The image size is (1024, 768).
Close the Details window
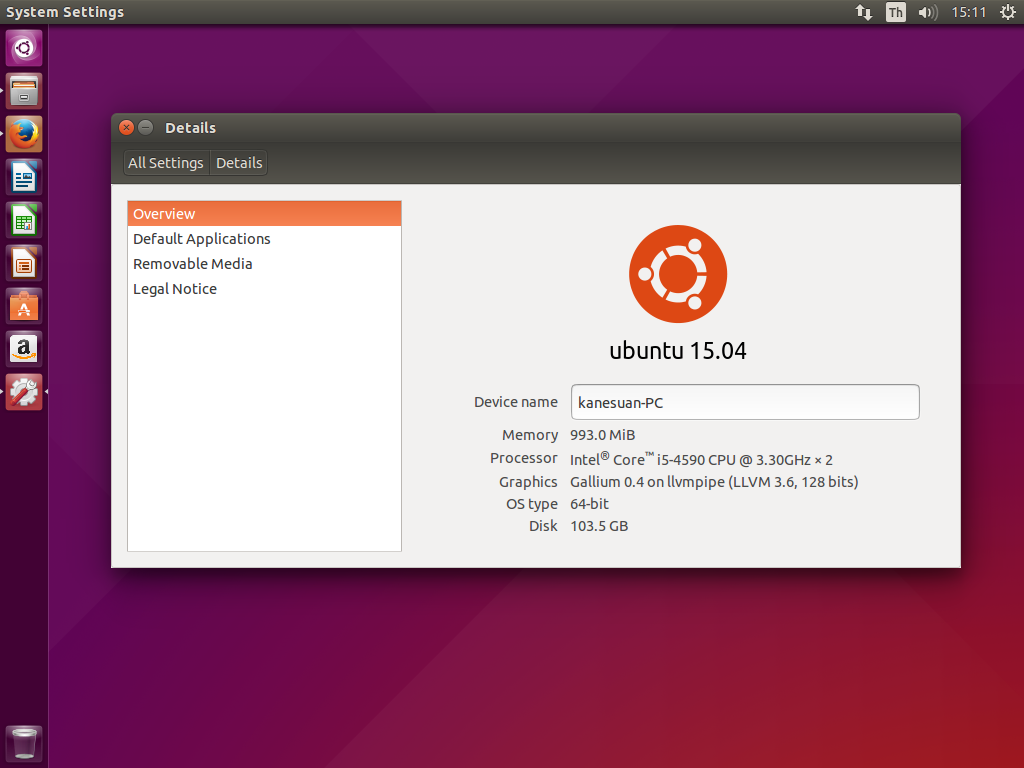(x=127, y=127)
